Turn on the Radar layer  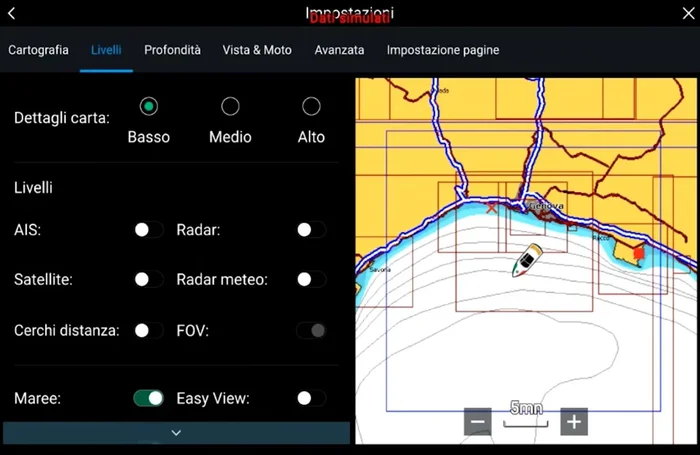[311, 230]
